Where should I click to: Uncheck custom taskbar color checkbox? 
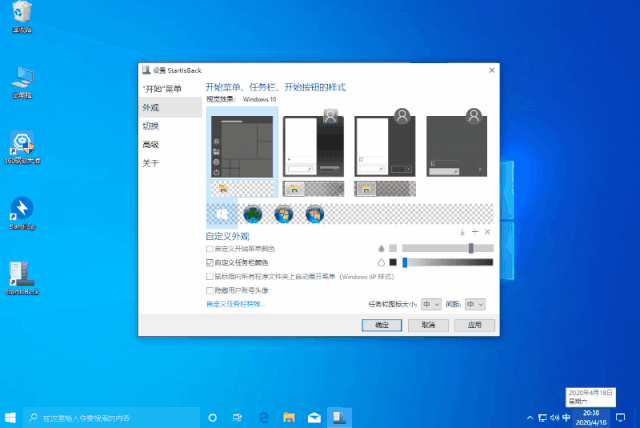[210, 262]
